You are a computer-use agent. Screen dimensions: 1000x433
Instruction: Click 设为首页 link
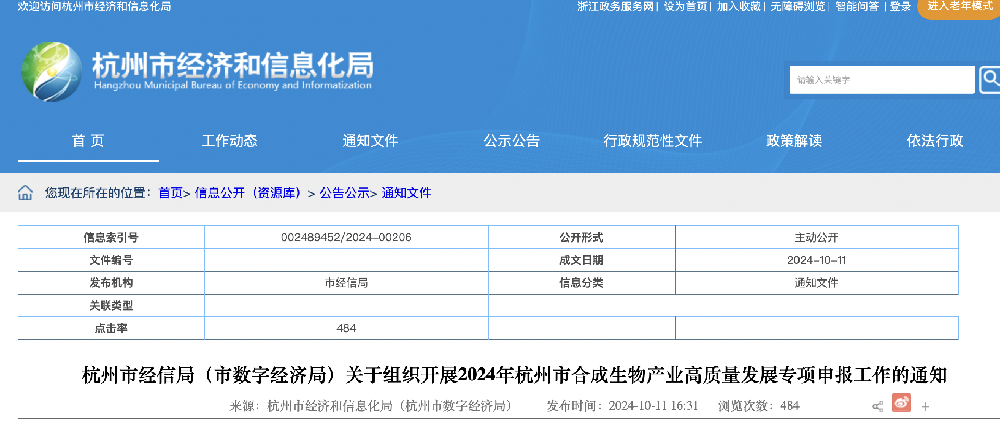click(x=686, y=6)
